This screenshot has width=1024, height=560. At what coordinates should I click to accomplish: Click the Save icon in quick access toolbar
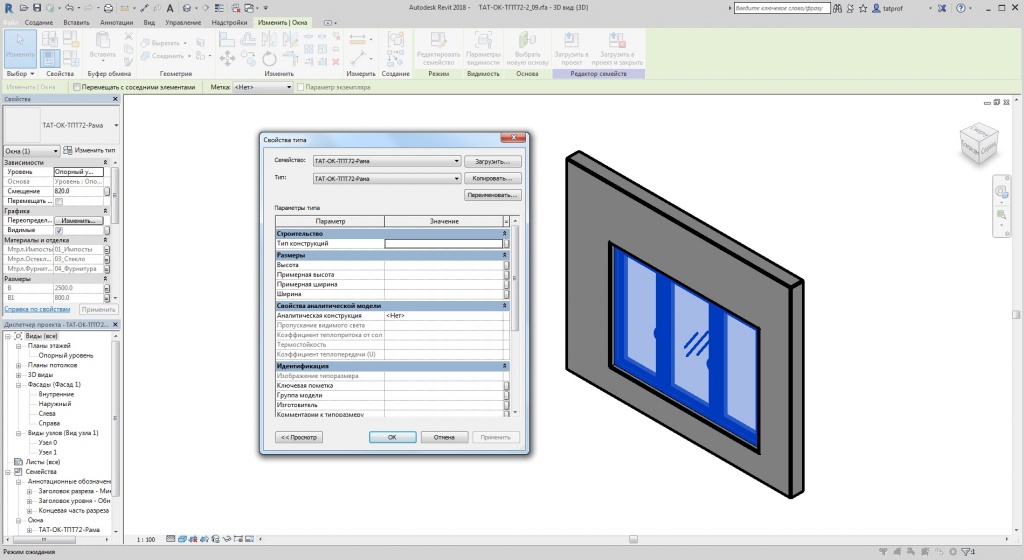tap(38, 8)
